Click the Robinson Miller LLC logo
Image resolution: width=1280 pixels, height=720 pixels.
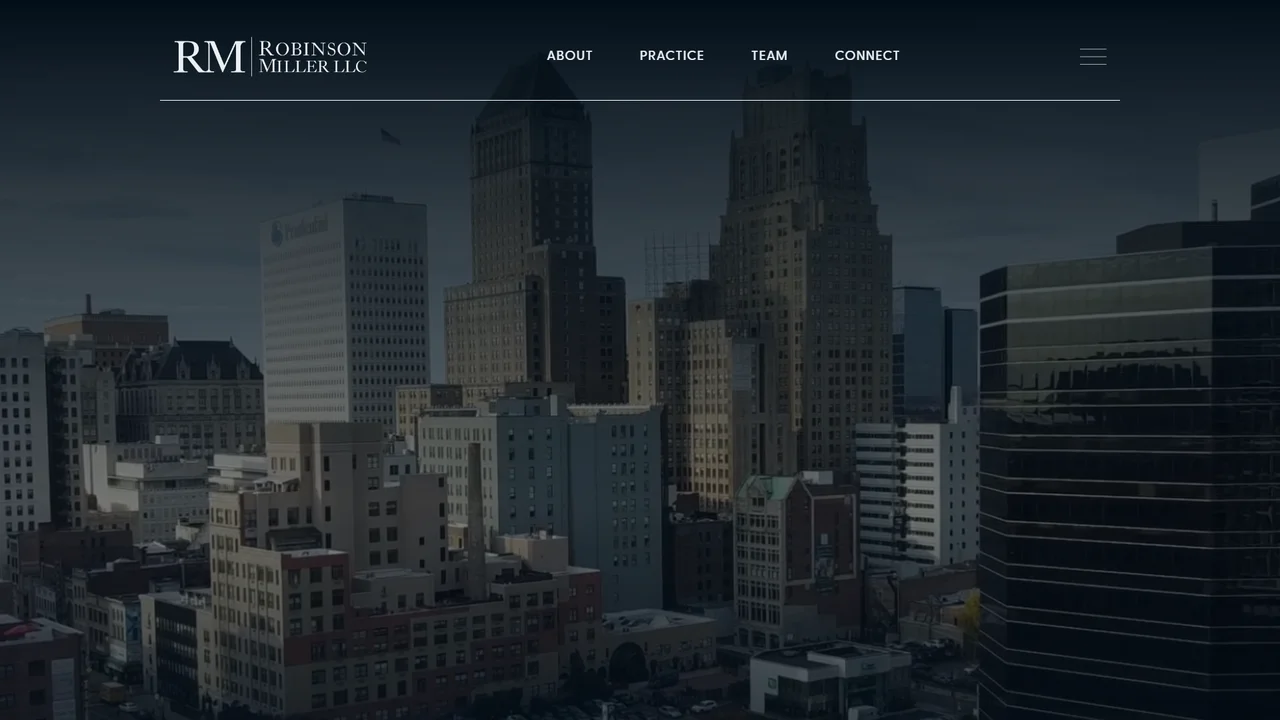click(270, 57)
